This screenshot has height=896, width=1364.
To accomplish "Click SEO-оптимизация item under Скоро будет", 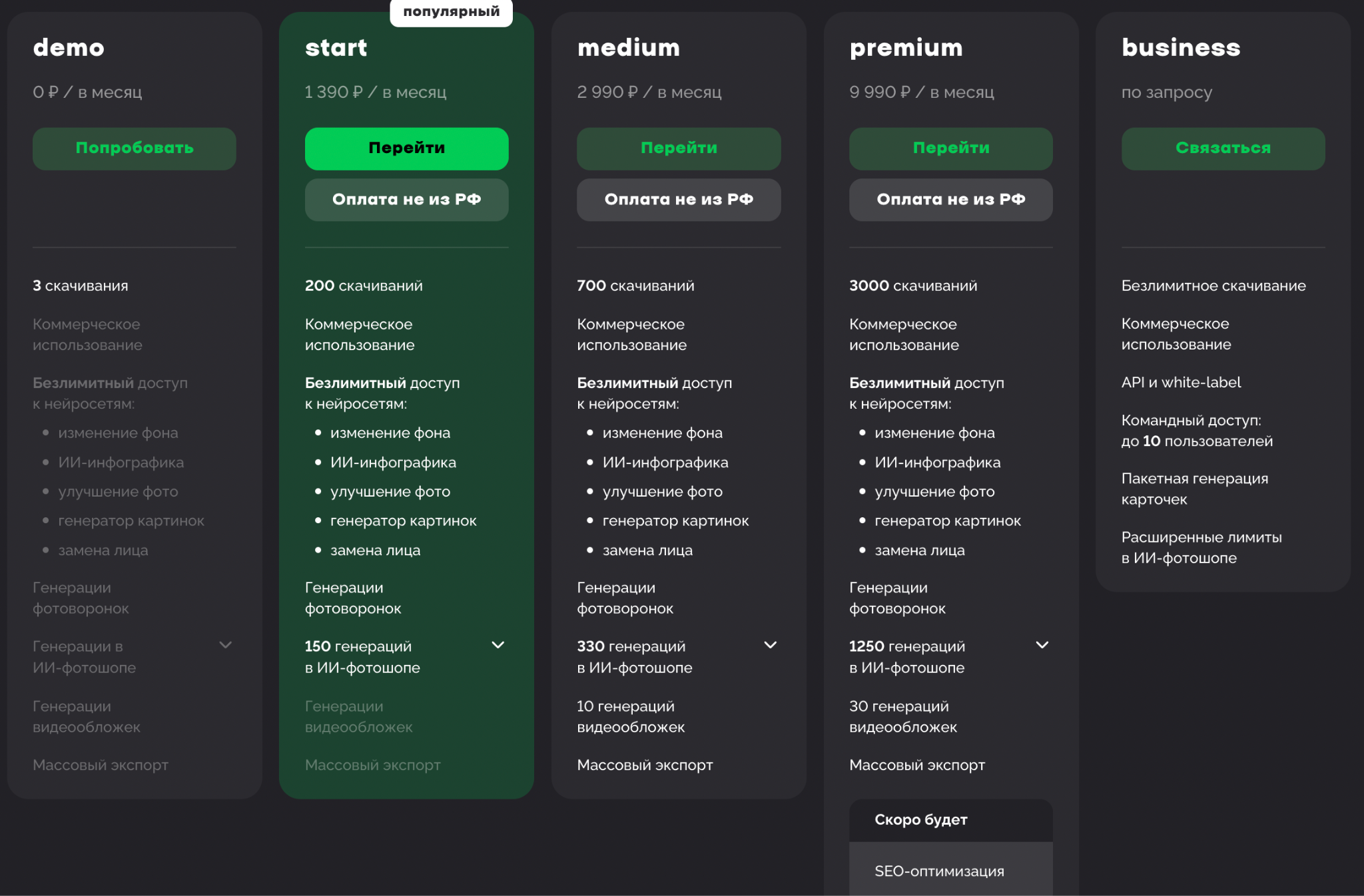I will pyautogui.click(x=939, y=871).
